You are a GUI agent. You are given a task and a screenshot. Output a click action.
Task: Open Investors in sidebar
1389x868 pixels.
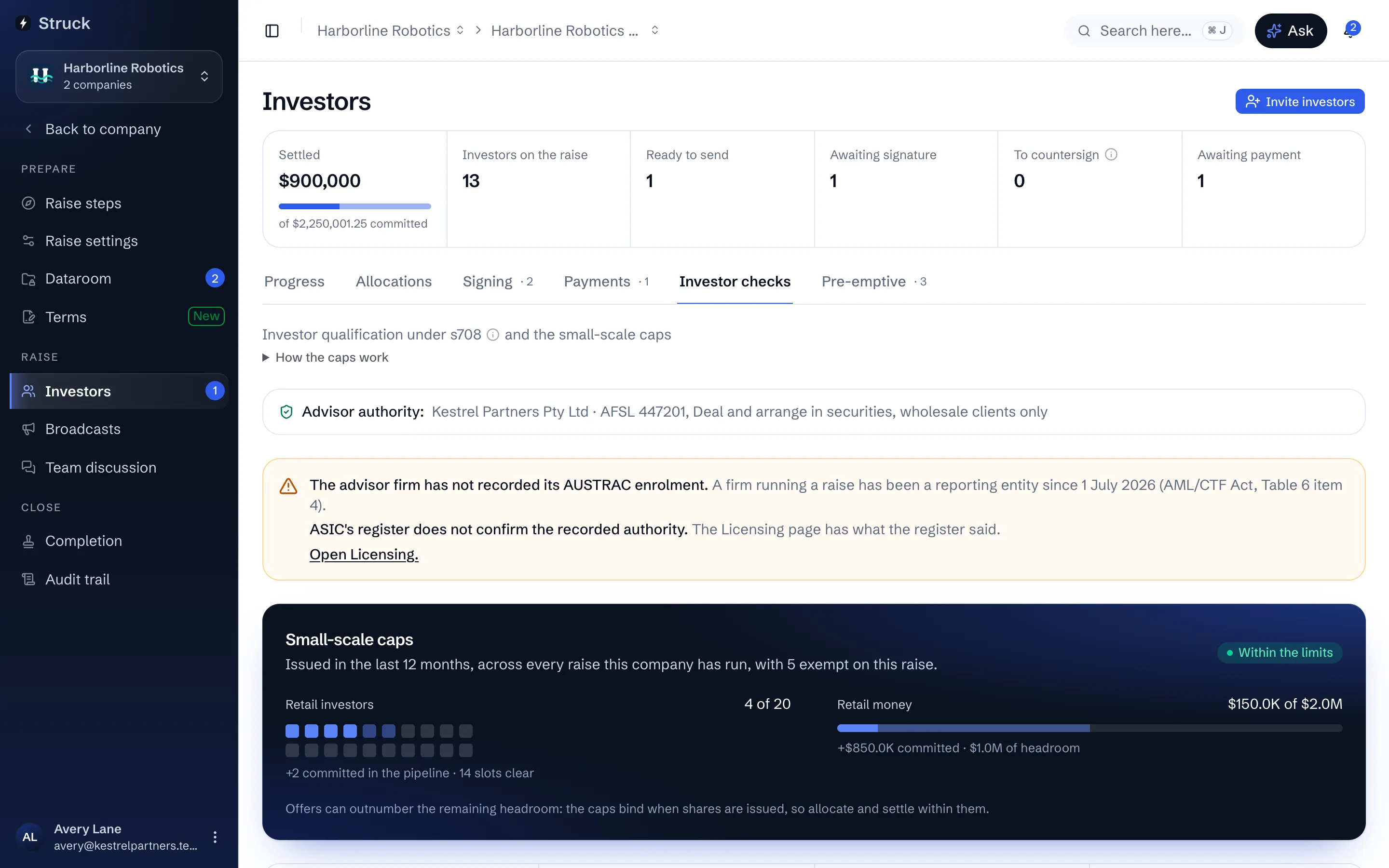(x=119, y=391)
